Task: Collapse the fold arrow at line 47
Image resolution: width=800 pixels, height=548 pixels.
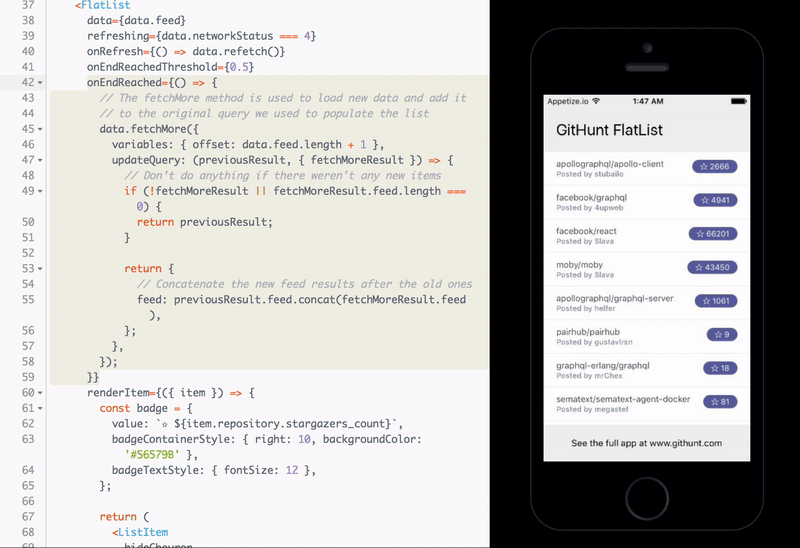Action: [x=40, y=160]
